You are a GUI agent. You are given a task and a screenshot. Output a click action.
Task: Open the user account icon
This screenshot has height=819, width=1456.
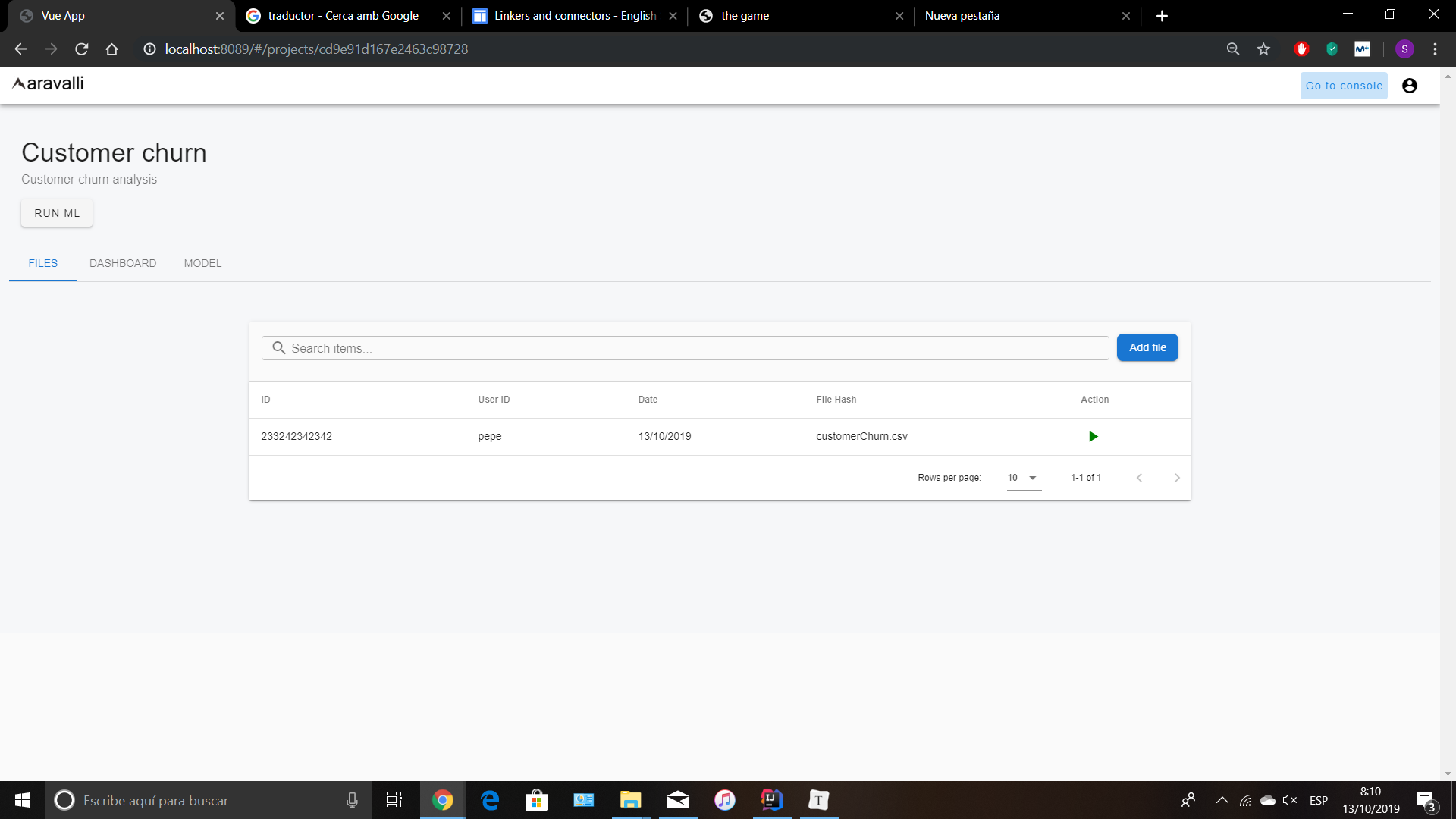tap(1409, 86)
